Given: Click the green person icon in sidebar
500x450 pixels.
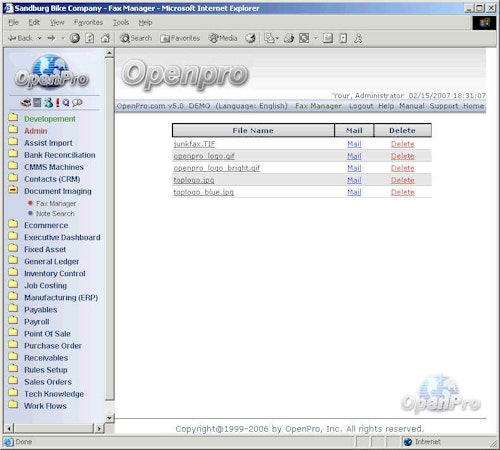Looking at the screenshot, I should coord(49,103).
